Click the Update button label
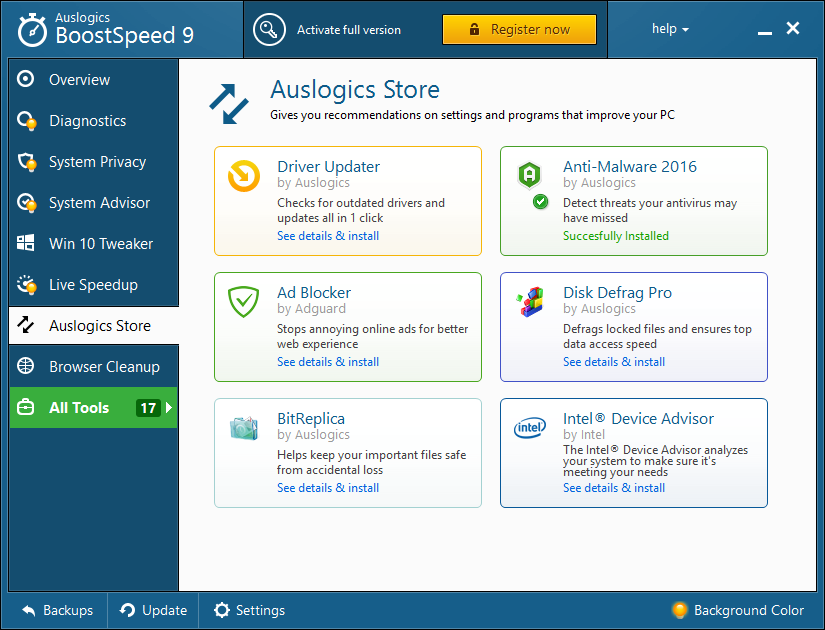The width and height of the screenshot is (825, 630). [164, 611]
